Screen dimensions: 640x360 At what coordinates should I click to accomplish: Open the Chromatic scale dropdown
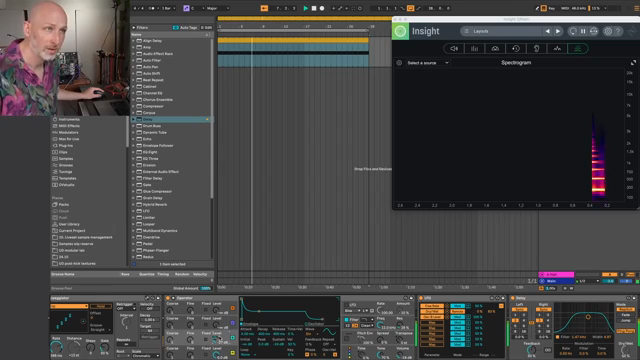145,356
